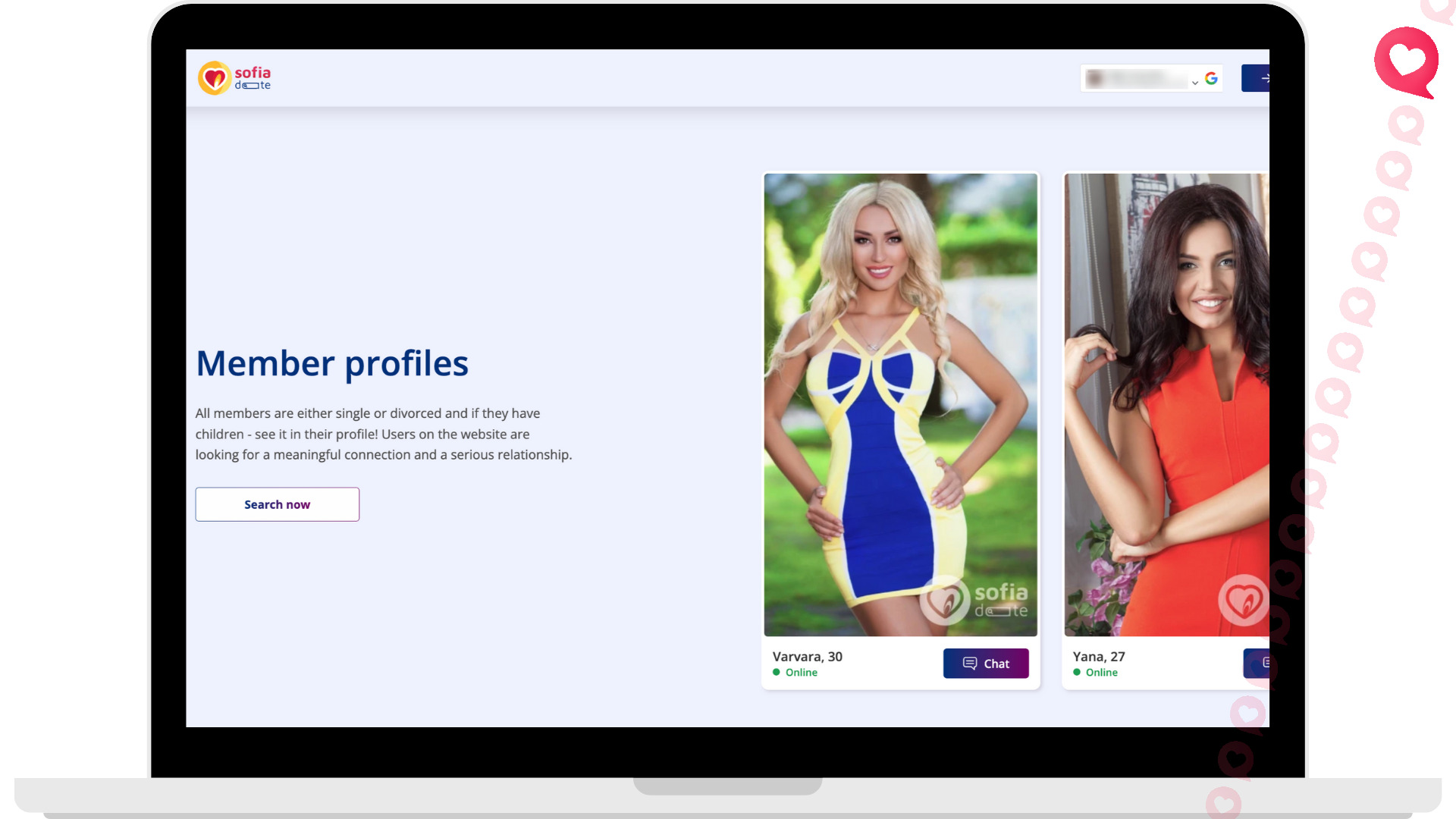Image resolution: width=1456 pixels, height=819 pixels.
Task: Open Varvara, 30 profile name
Action: coord(808,657)
